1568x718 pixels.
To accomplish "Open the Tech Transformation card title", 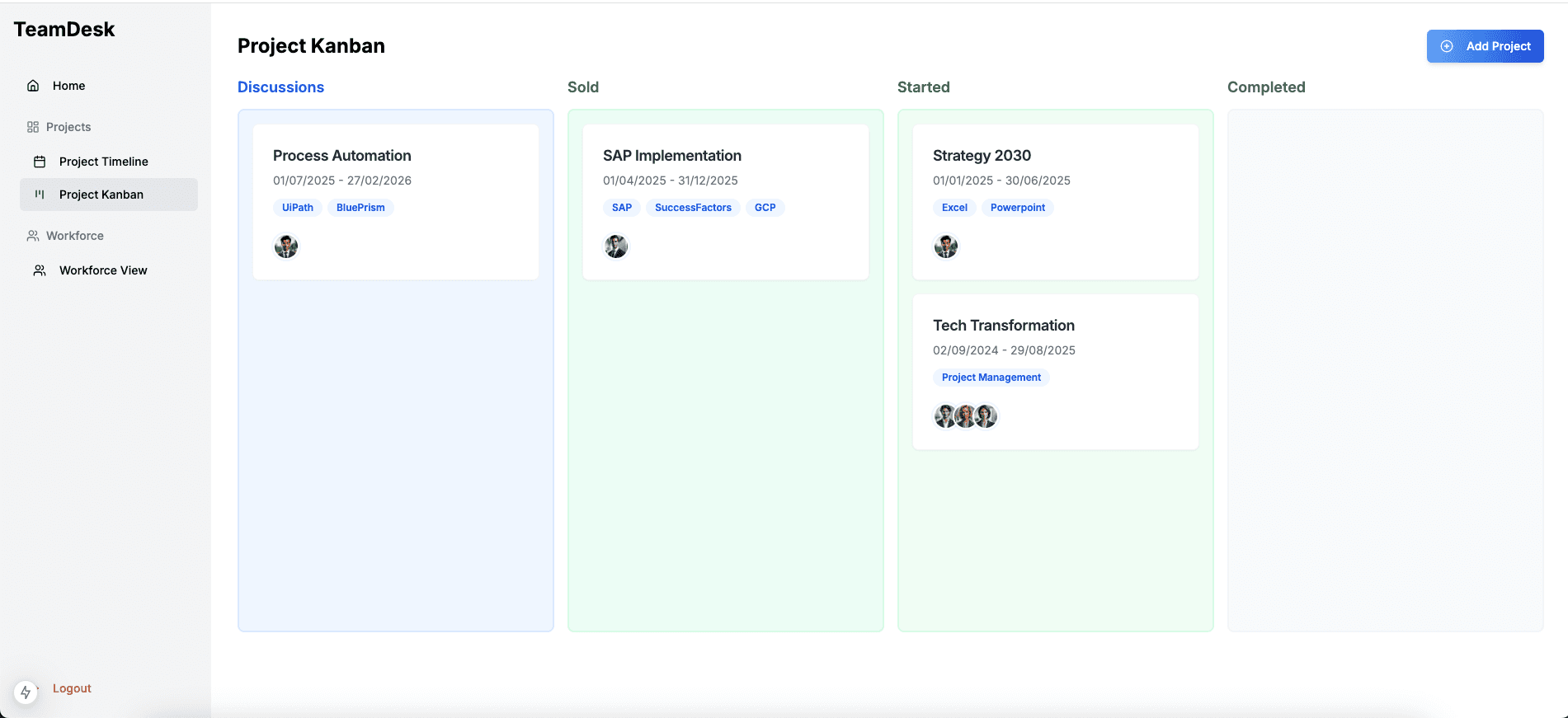I will tap(1003, 326).
